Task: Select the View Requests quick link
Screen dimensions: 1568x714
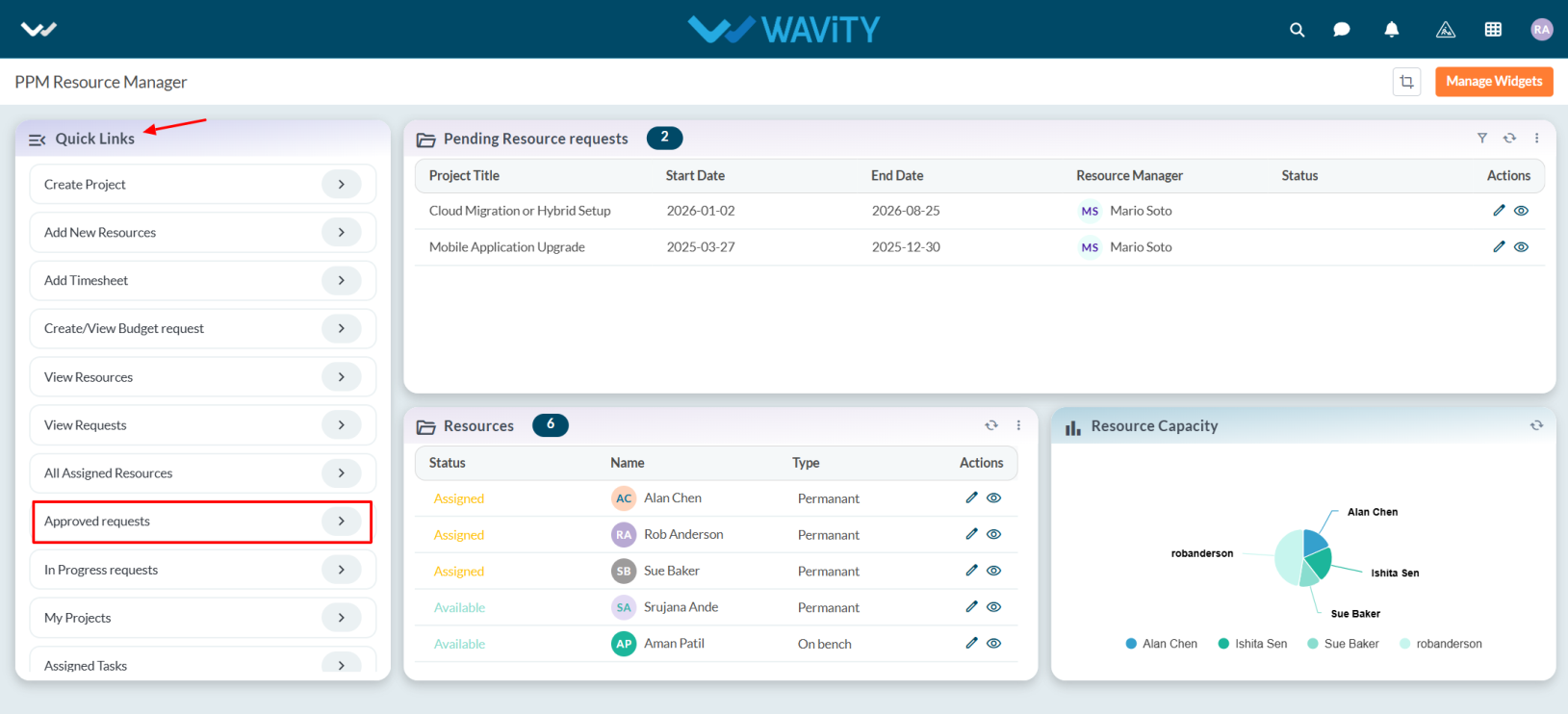Action: click(x=203, y=424)
